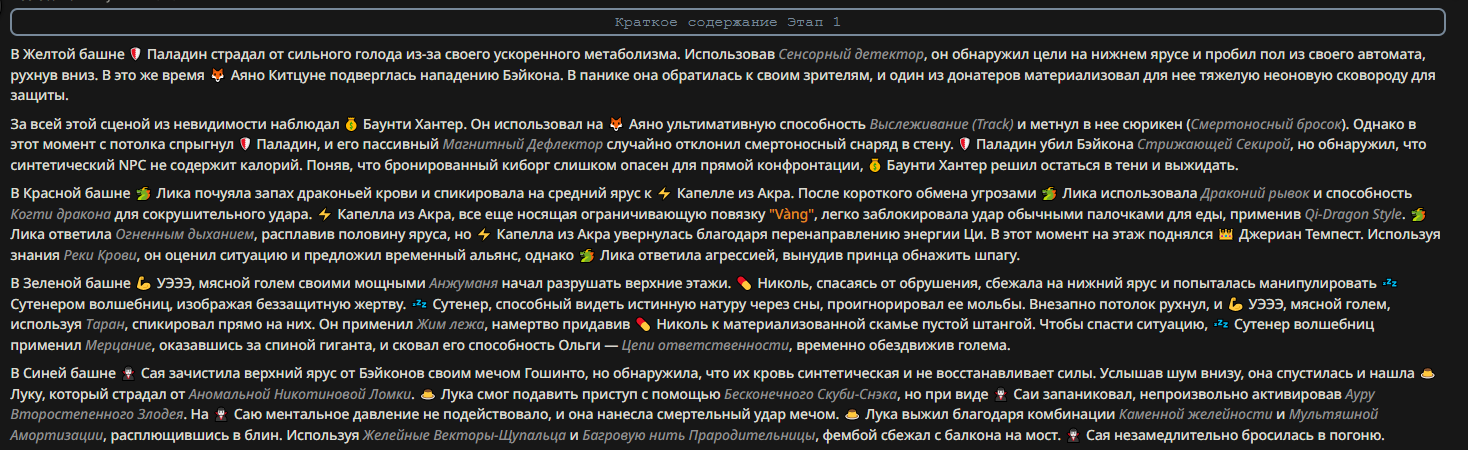Click dragon emoji before 'Лика почуяла запах'
1468x450 pixels.
(x=143, y=193)
